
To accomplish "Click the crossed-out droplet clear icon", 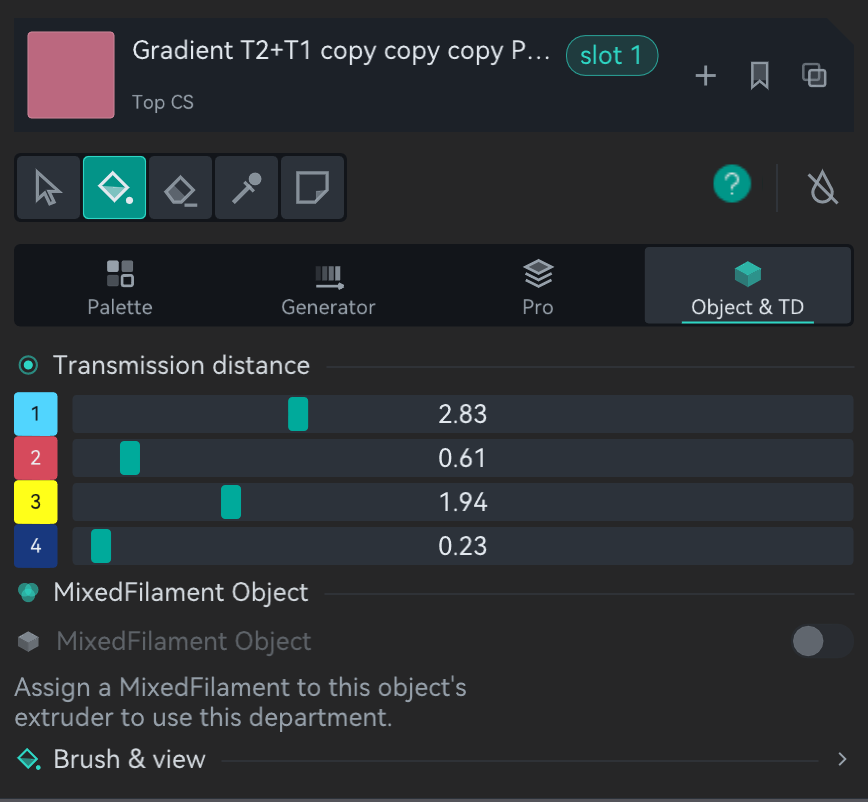I will (823, 188).
